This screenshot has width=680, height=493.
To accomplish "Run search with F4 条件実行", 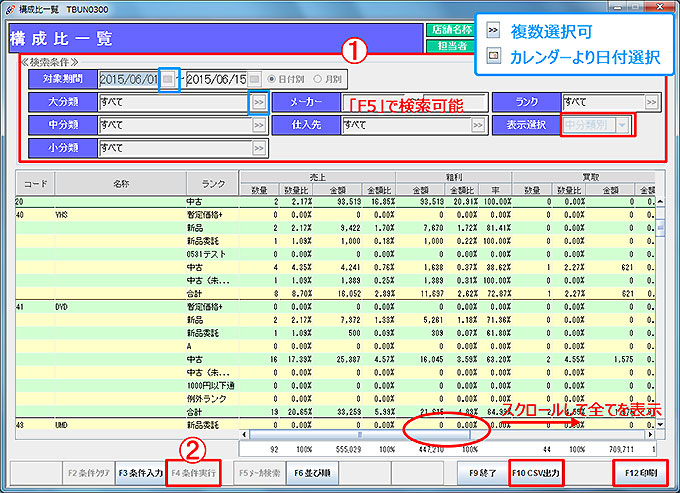I will click(193, 473).
